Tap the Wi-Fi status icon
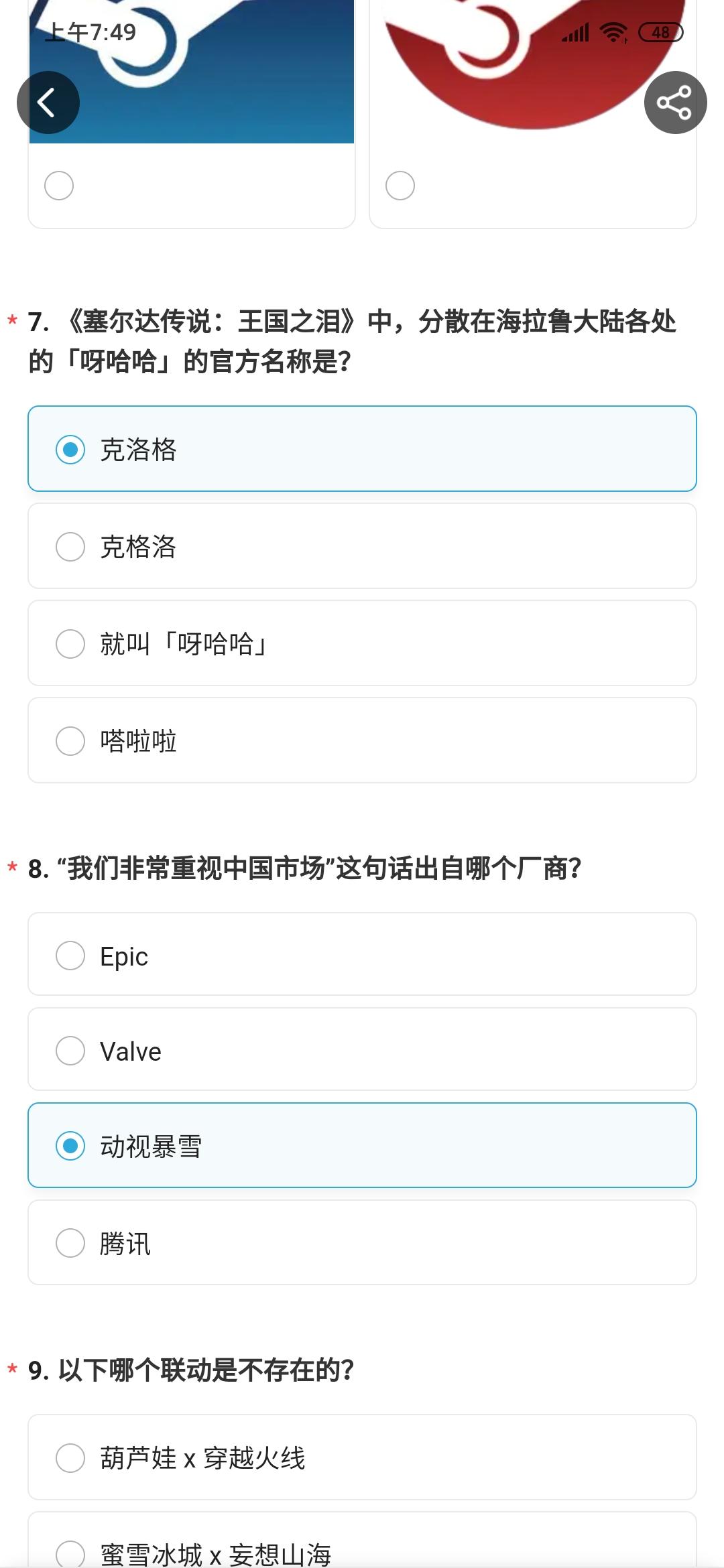 (x=613, y=32)
